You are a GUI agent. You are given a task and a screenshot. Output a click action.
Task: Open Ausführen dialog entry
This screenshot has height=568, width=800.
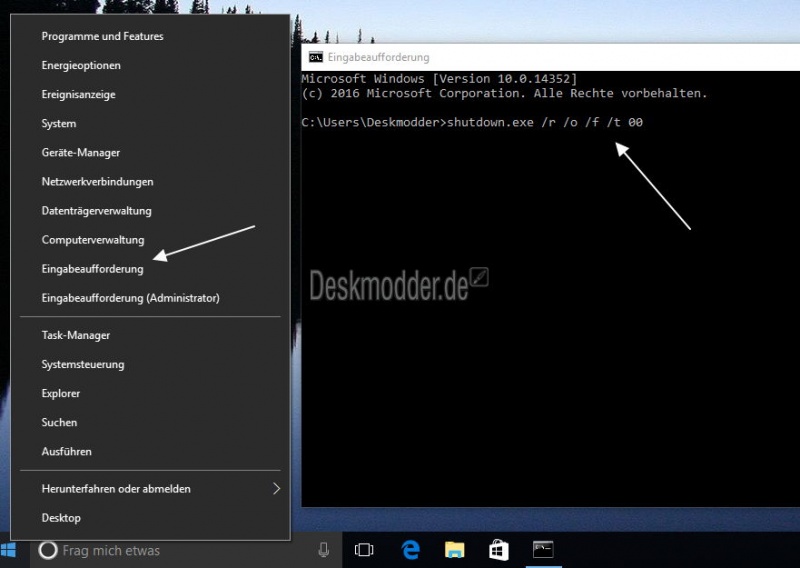tap(151, 452)
